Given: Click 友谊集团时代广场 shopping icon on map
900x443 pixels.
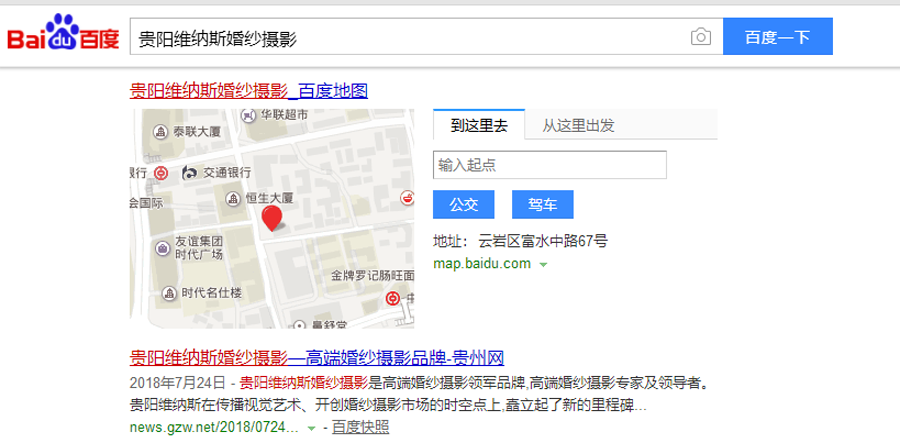Looking at the screenshot, I should click(x=163, y=248).
